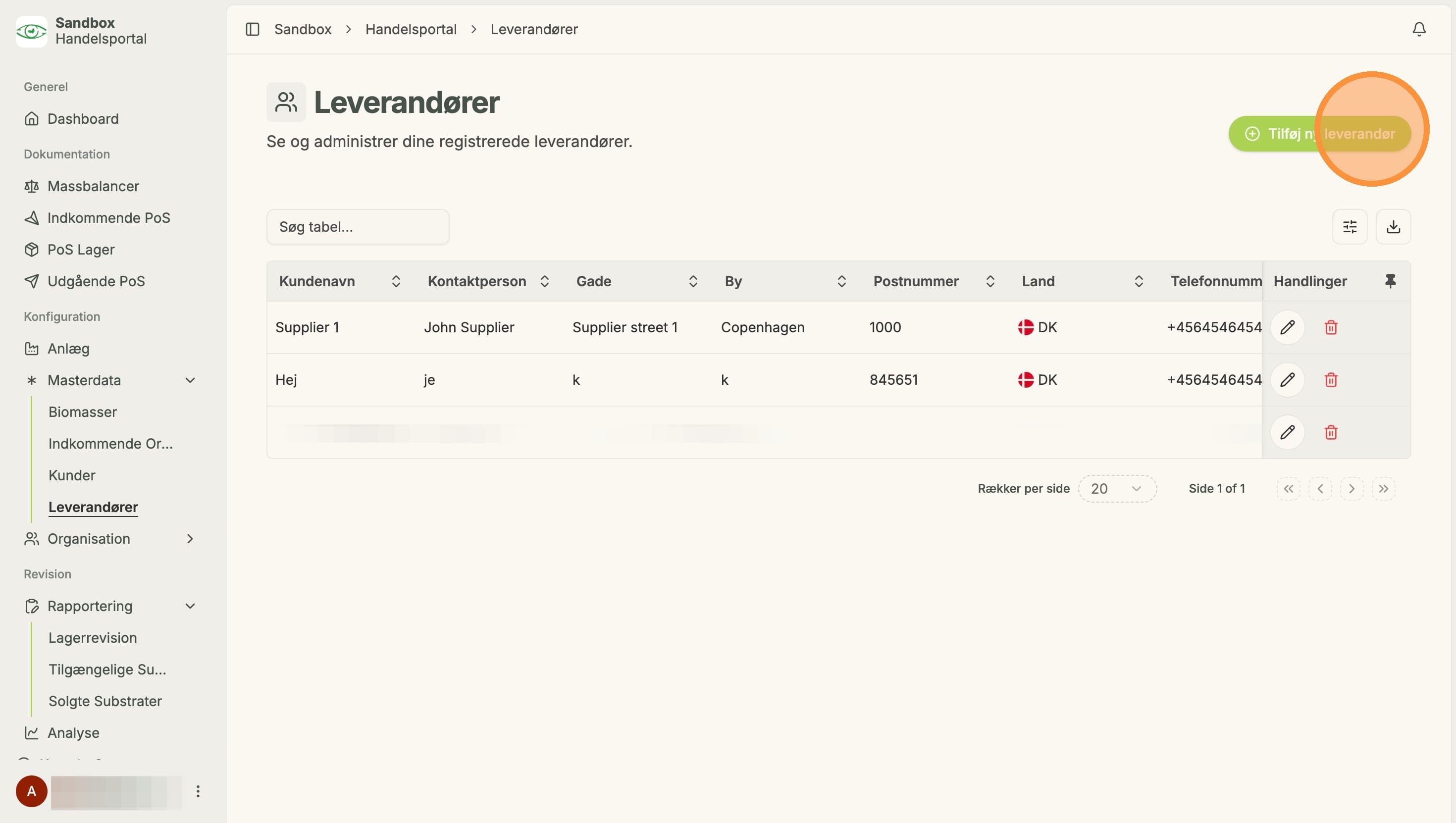Image resolution: width=1456 pixels, height=823 pixels.
Task: Expand the Organisation menu
Action: point(191,539)
